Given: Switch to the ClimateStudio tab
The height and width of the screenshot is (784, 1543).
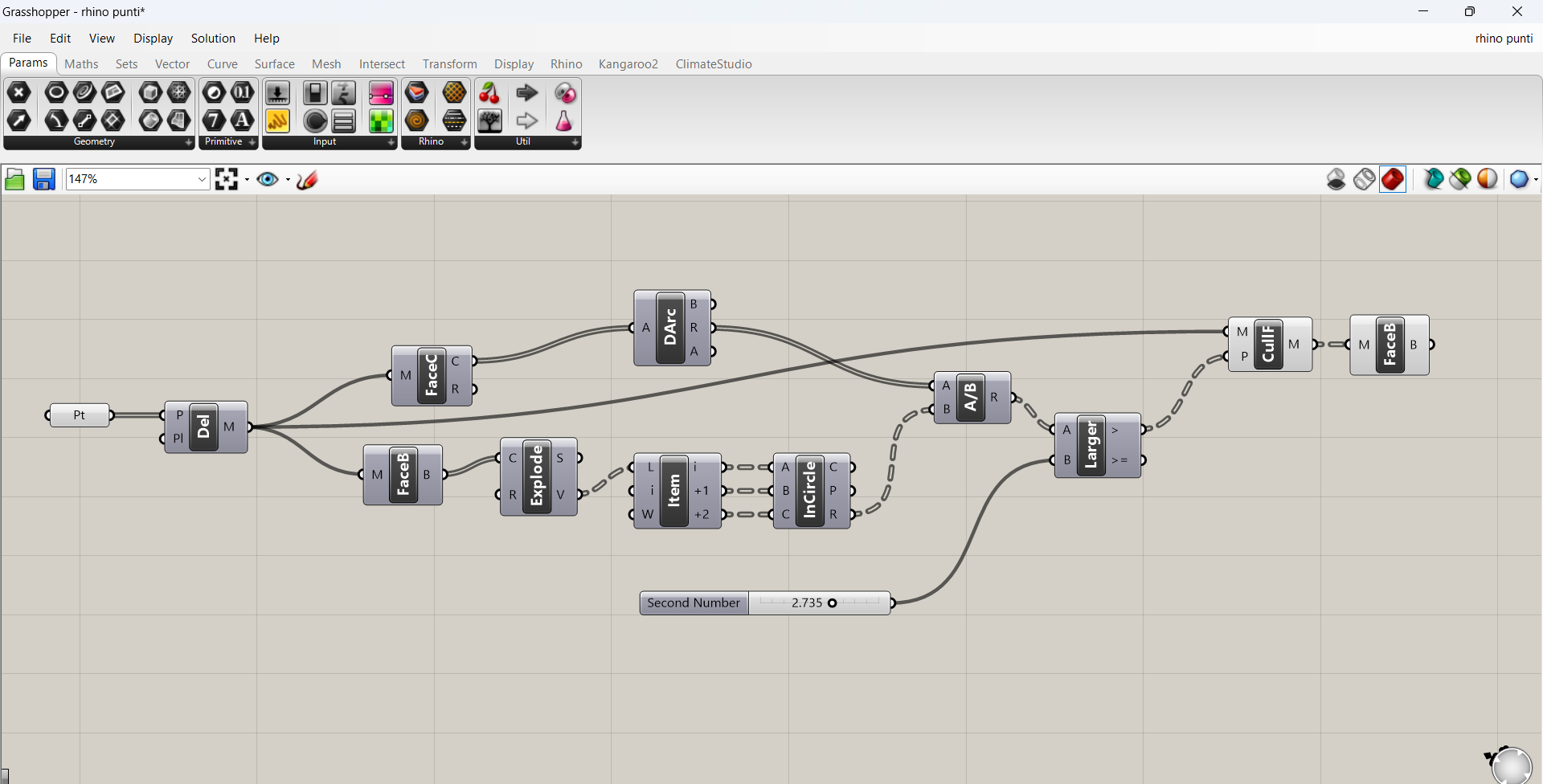Looking at the screenshot, I should pos(714,63).
